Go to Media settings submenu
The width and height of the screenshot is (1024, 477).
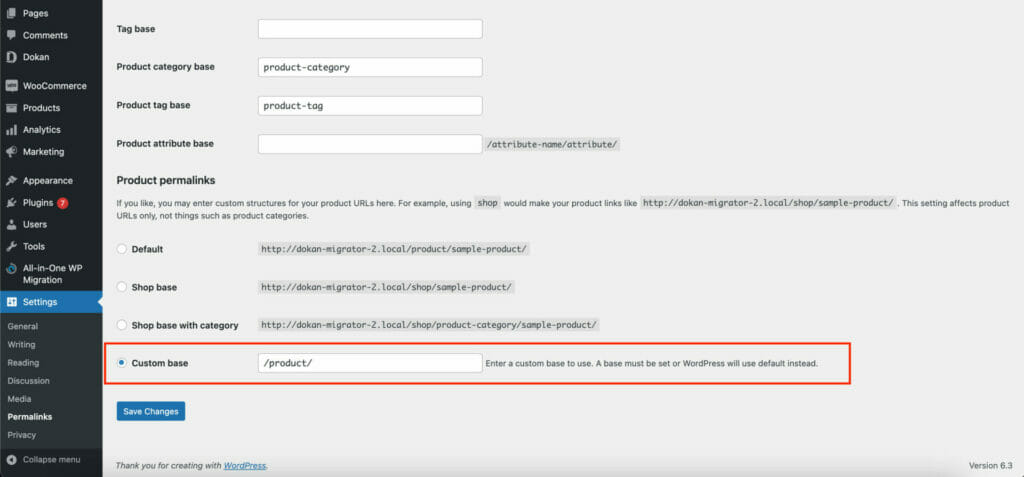pos(20,399)
